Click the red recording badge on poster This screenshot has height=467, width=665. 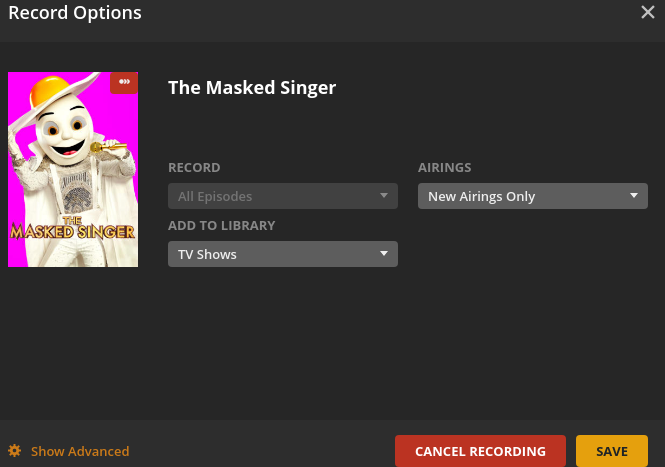(124, 82)
